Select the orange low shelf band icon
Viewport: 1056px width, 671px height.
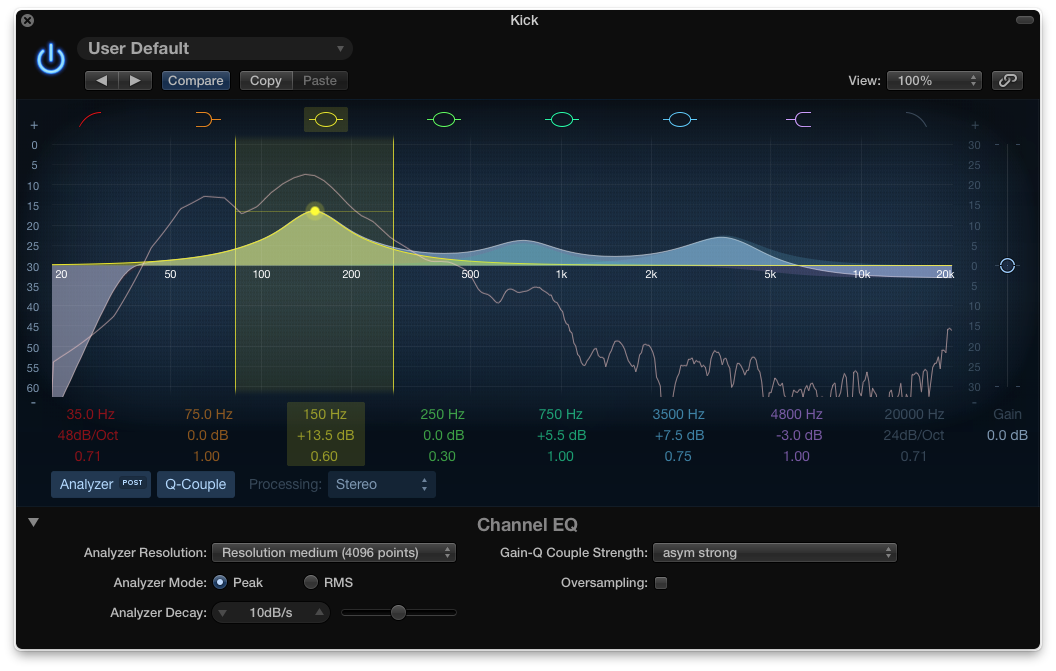coord(208,119)
